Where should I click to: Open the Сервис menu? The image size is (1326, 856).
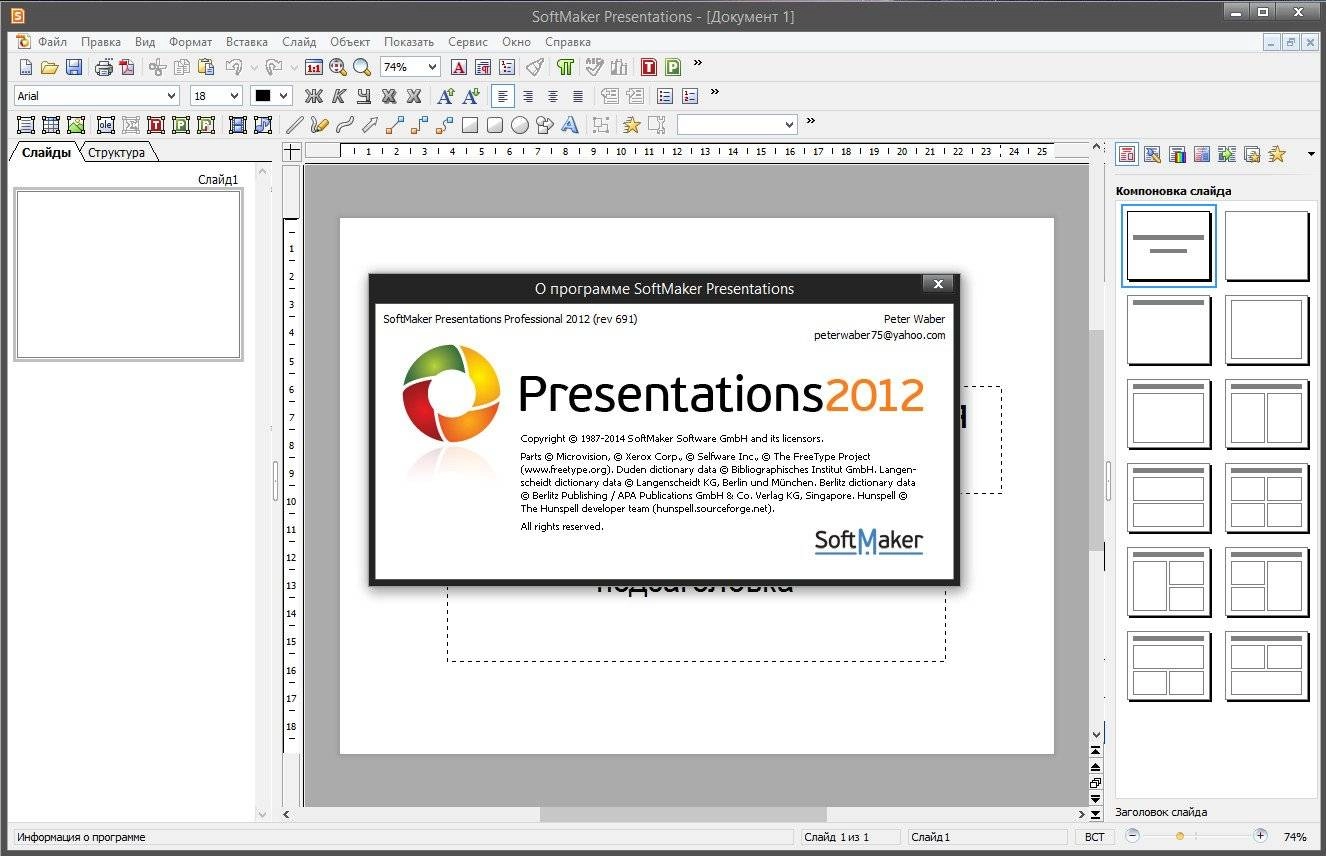468,42
